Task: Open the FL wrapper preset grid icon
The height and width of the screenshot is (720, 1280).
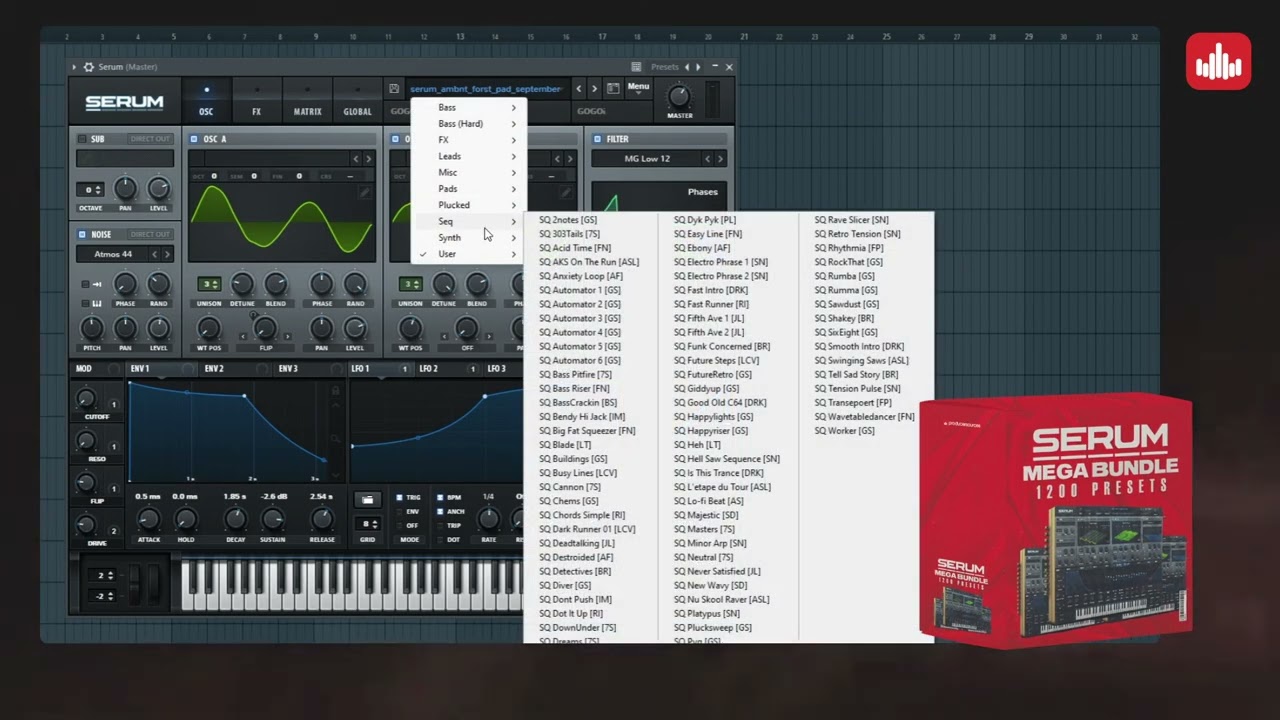Action: (x=636, y=67)
